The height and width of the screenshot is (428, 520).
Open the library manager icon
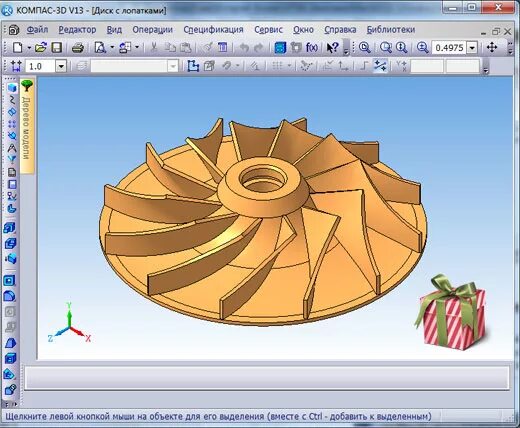coord(280,48)
